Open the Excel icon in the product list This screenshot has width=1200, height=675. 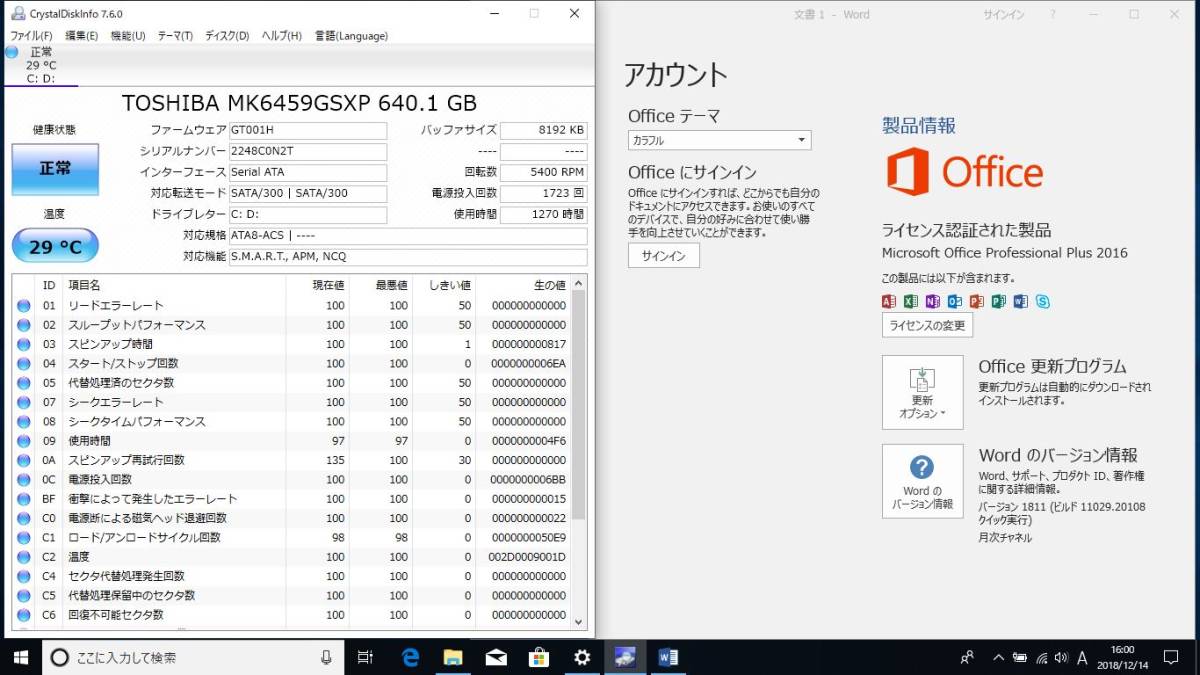click(910, 300)
